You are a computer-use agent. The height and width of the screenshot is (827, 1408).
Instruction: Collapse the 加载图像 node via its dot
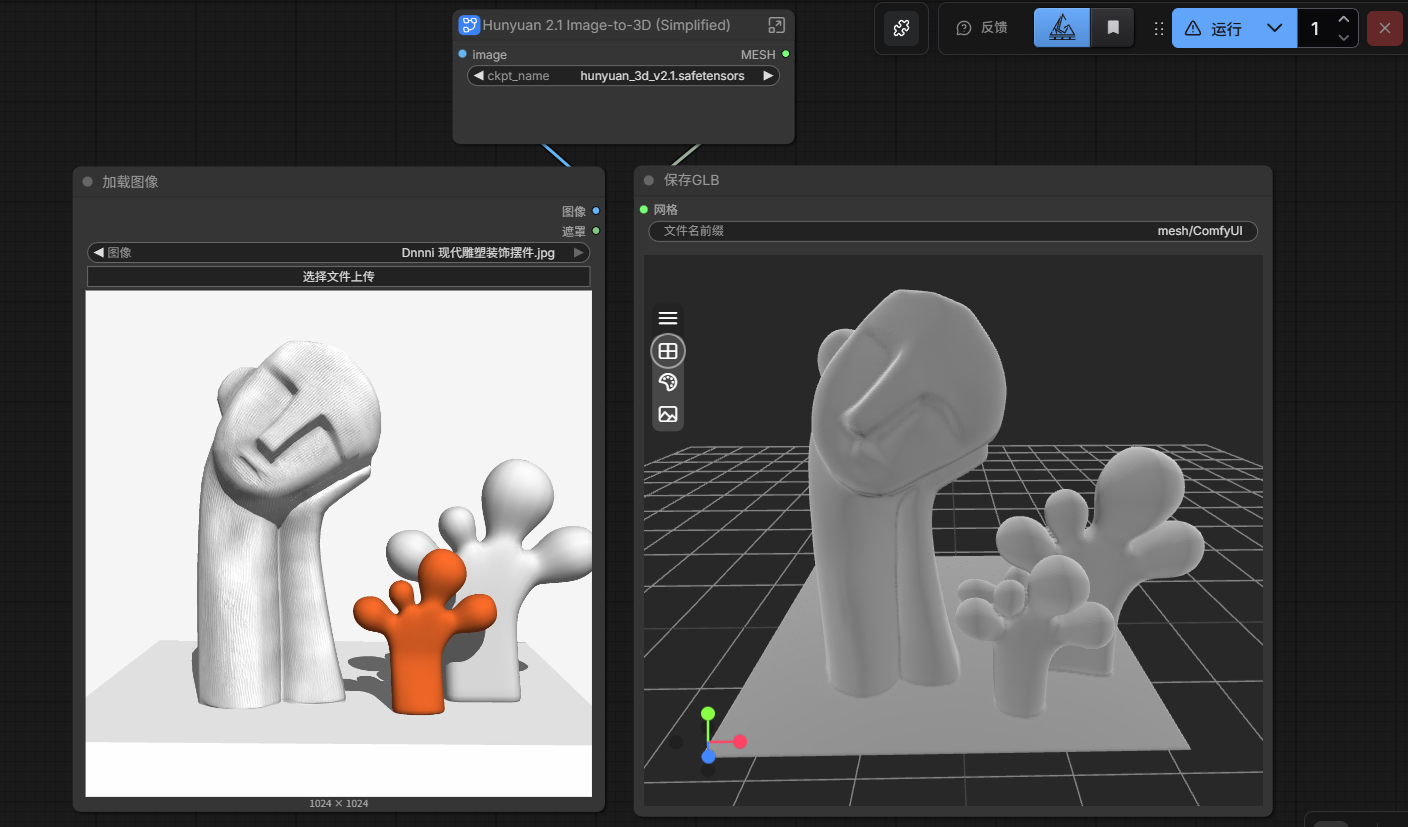(x=87, y=182)
